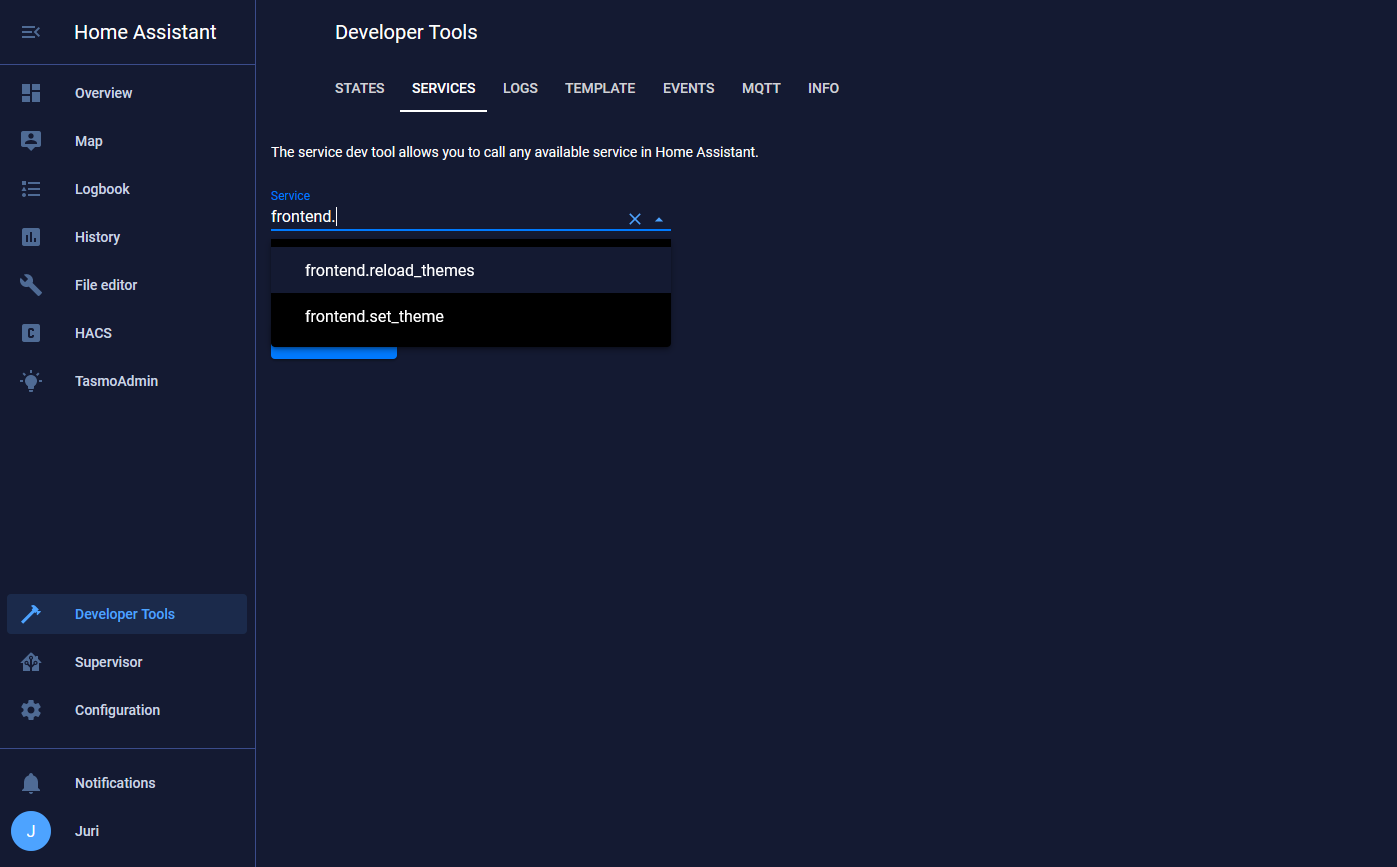Open TasmoAdmin from sidebar

pos(127,381)
